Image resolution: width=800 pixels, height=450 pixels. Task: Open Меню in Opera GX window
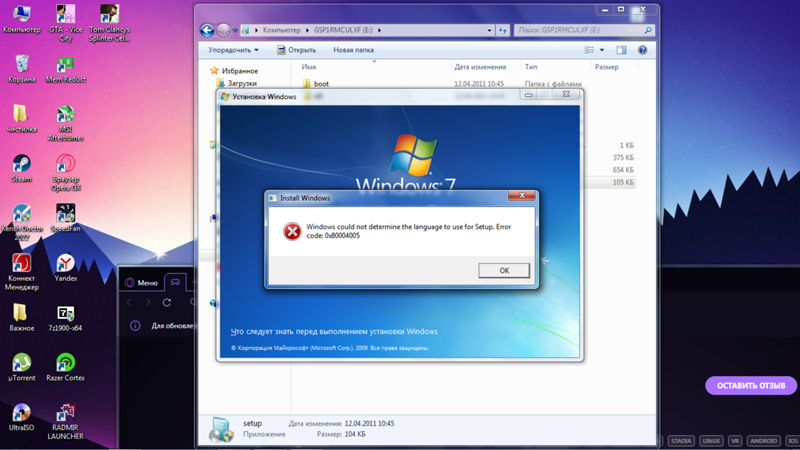click(142, 283)
